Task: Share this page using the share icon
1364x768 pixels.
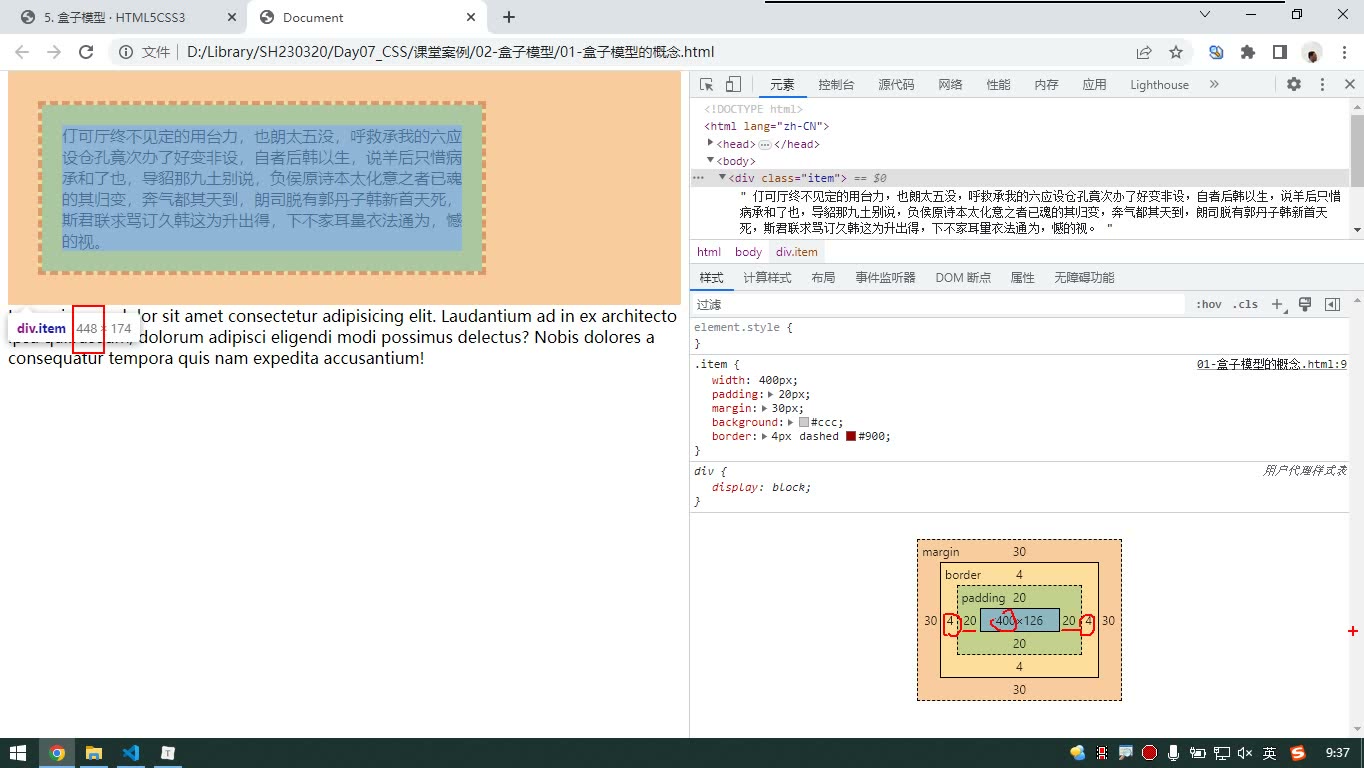Action: coord(1144,52)
